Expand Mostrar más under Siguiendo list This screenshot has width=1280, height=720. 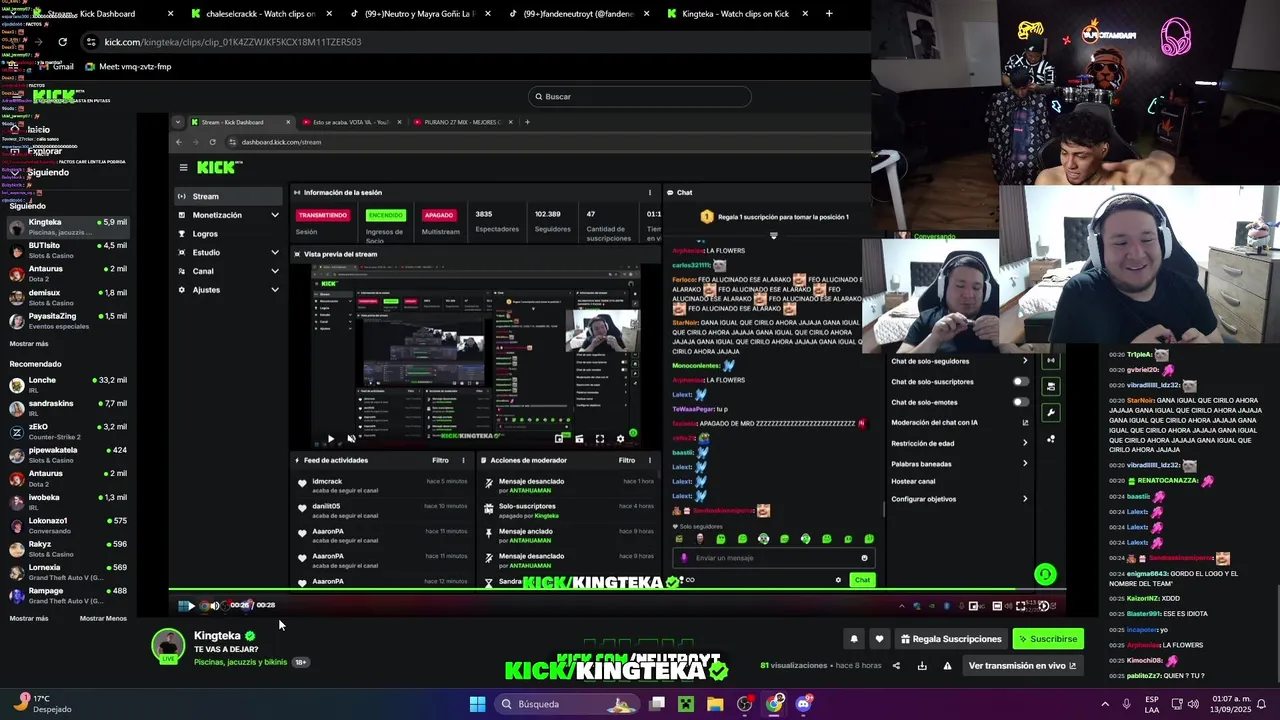click(x=29, y=344)
